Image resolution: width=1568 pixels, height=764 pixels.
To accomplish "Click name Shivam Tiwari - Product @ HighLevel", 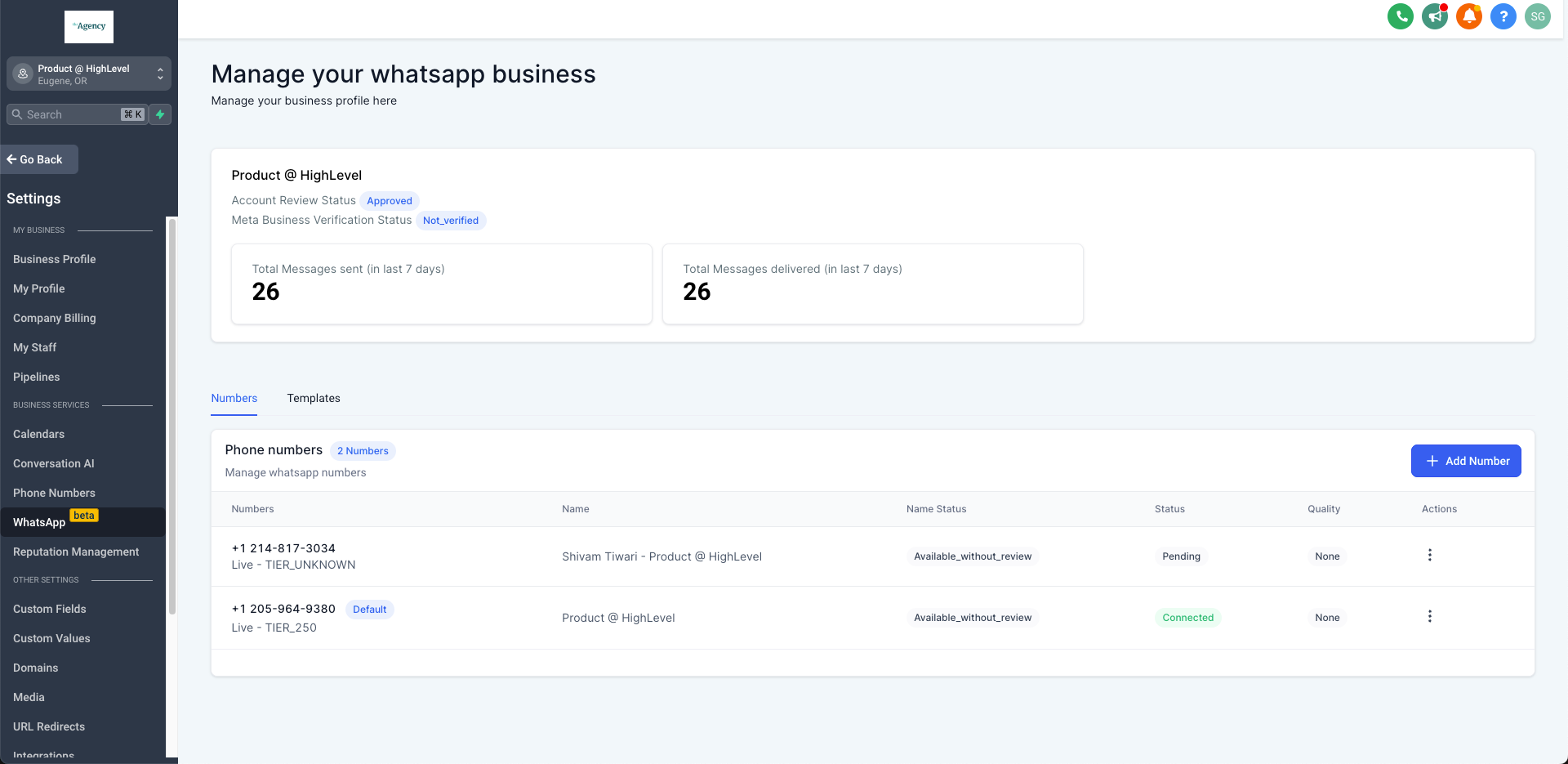I will [661, 556].
